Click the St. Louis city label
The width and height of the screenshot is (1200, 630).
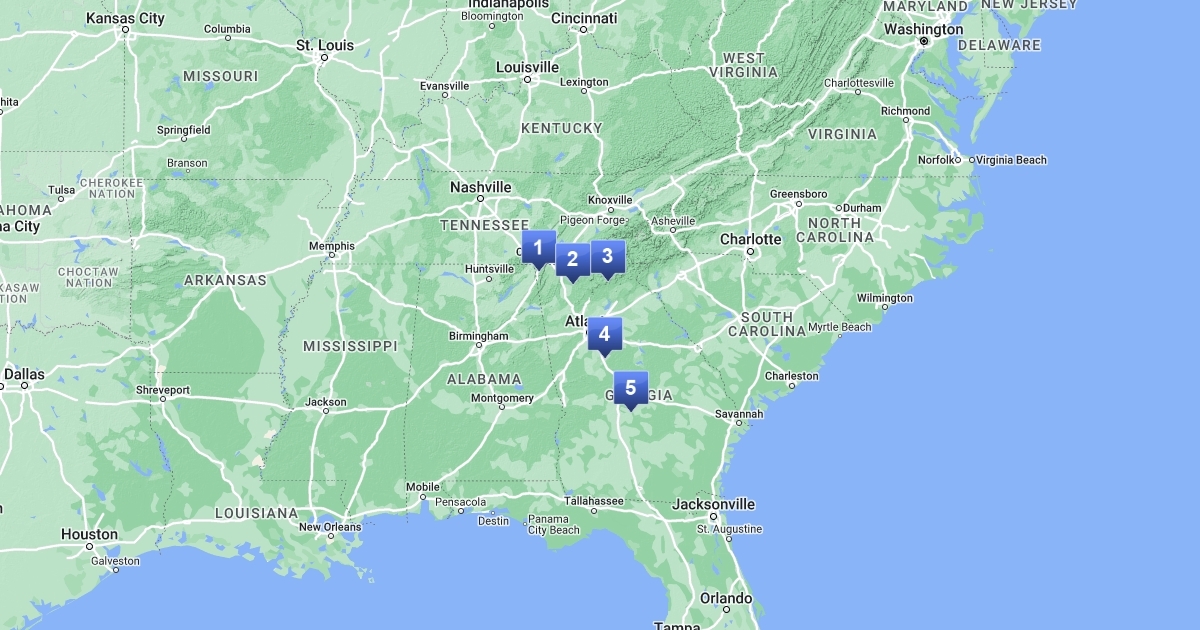[x=326, y=45]
